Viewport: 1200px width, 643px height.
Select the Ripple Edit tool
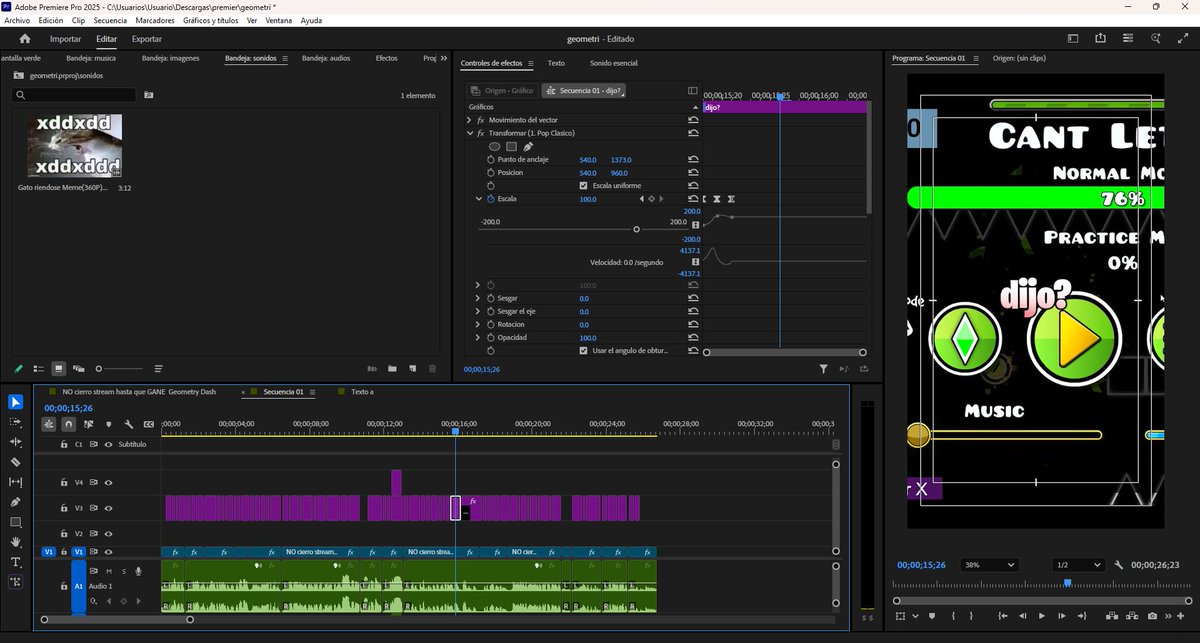pos(15,442)
